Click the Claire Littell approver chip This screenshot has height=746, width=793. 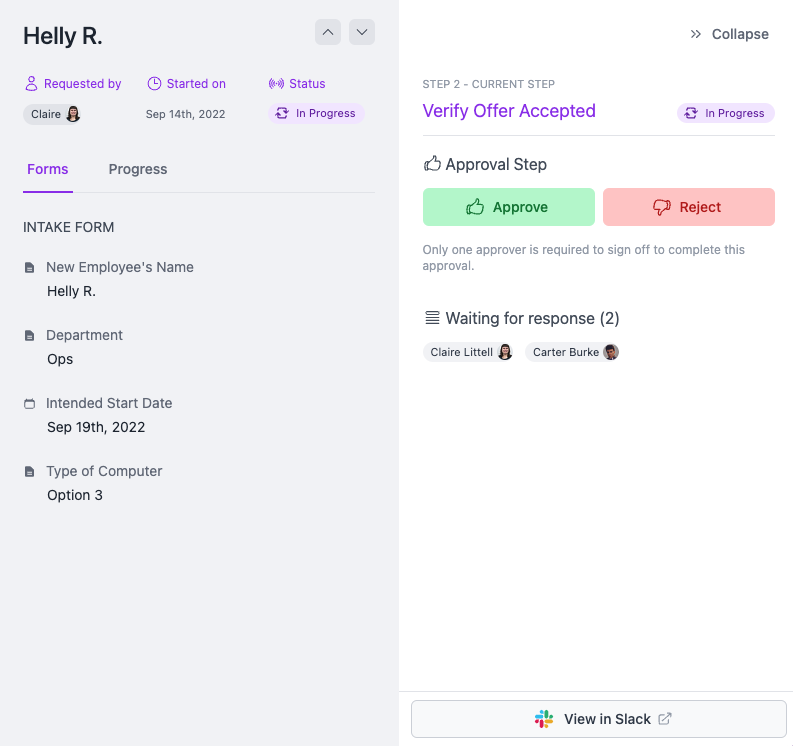469,352
